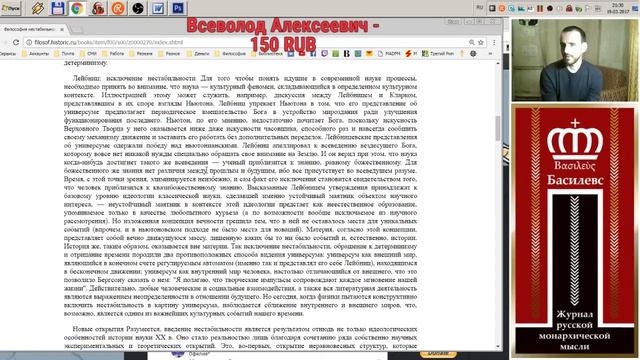Click the page scrollbar down arrow
640x360 pixels.
pos(498,347)
